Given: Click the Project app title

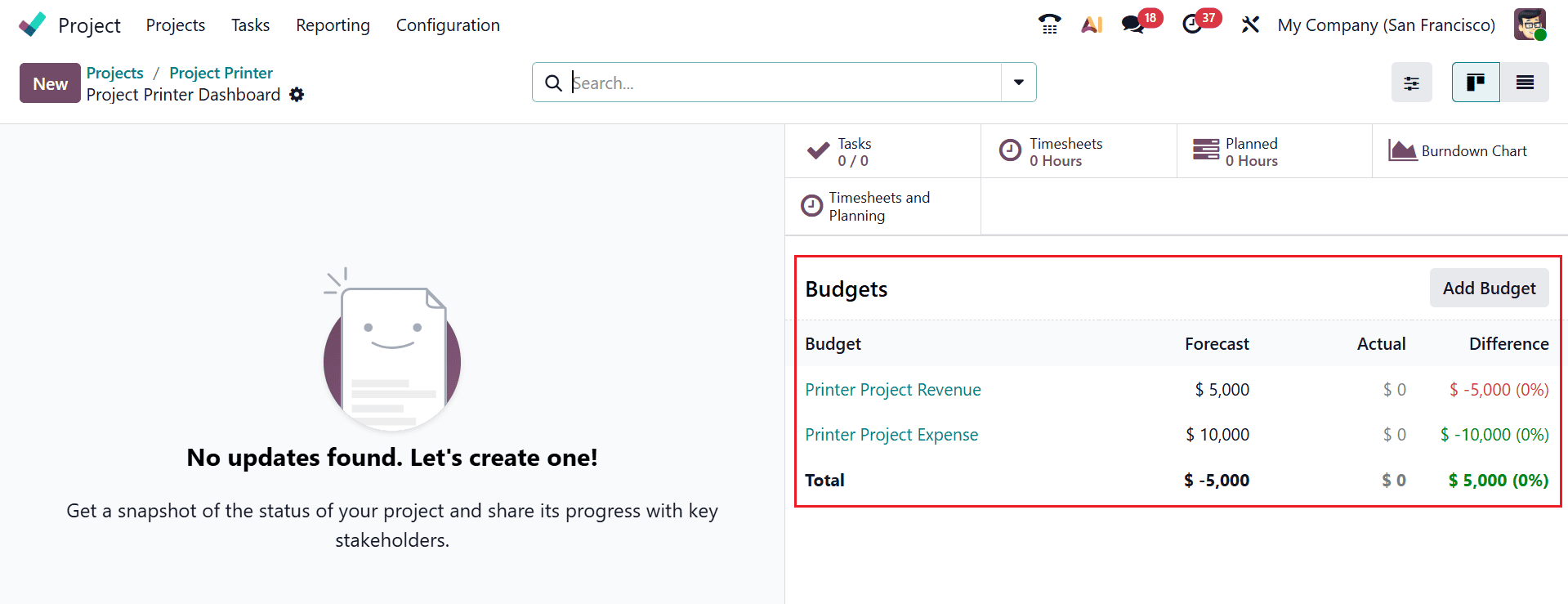Looking at the screenshot, I should (x=89, y=25).
